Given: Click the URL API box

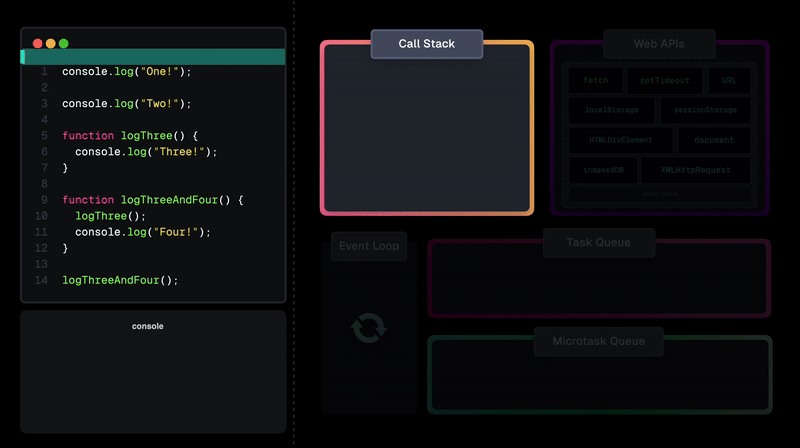Looking at the screenshot, I should (x=729, y=81).
